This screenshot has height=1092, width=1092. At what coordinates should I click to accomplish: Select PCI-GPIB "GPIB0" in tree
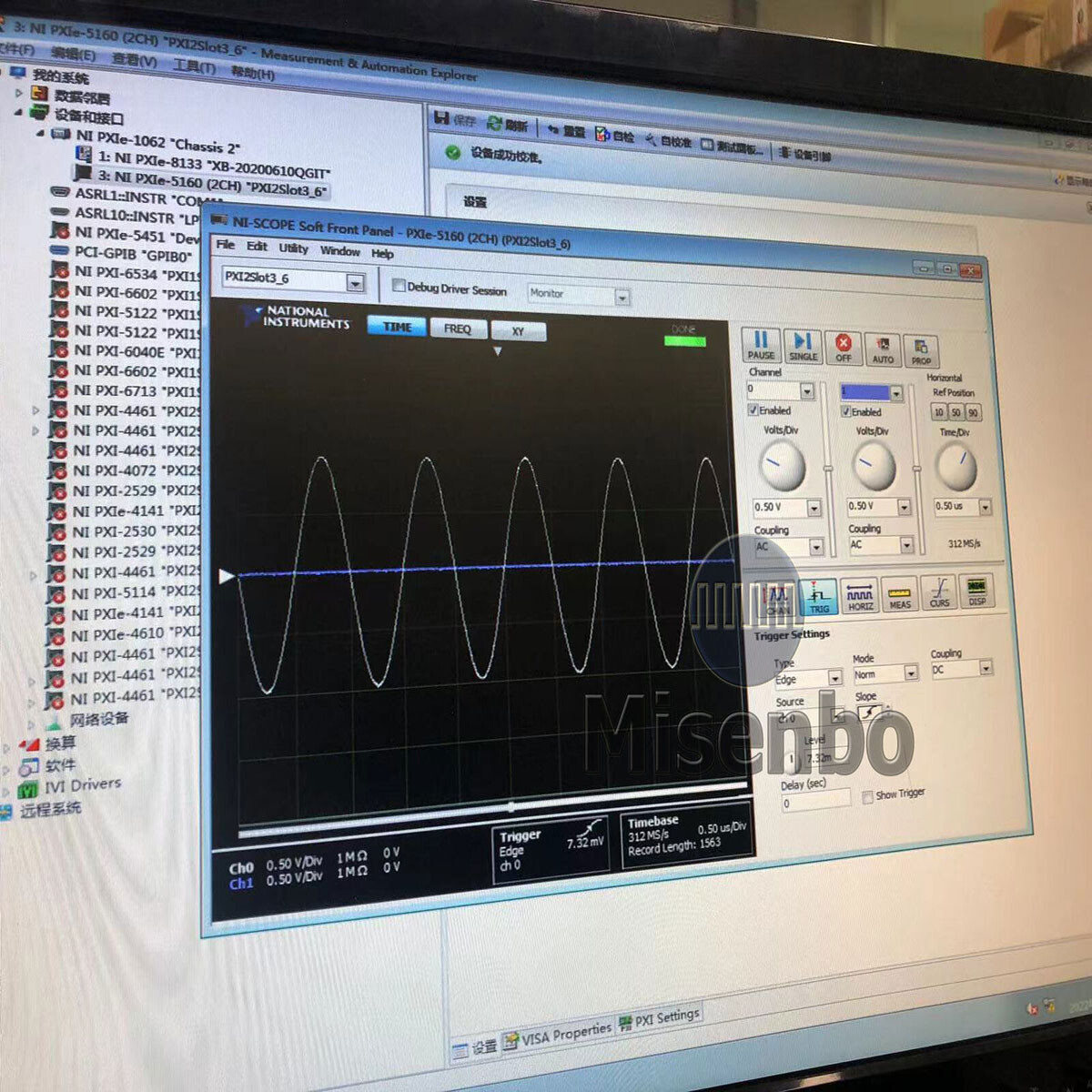click(121, 254)
